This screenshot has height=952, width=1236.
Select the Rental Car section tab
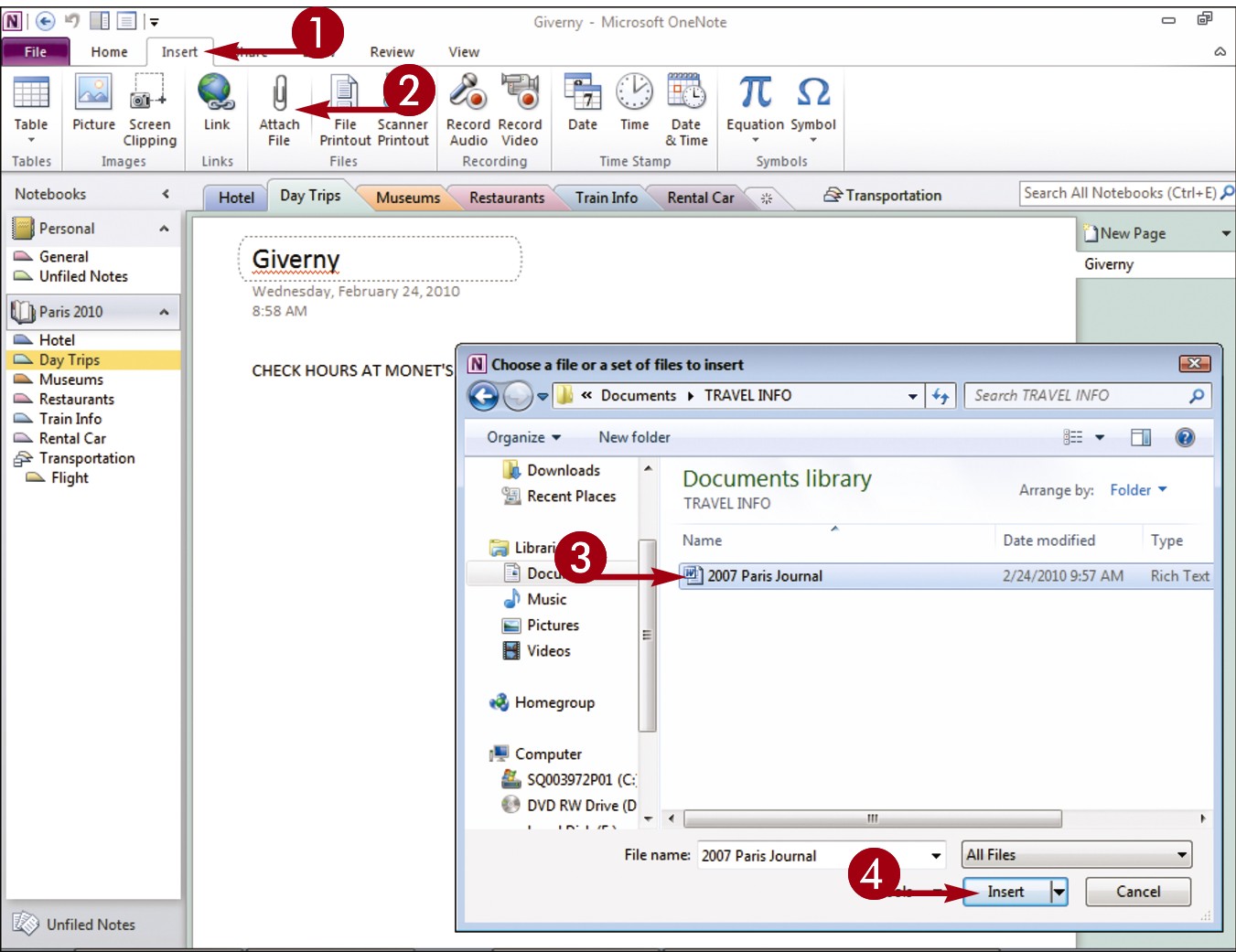pos(701,198)
